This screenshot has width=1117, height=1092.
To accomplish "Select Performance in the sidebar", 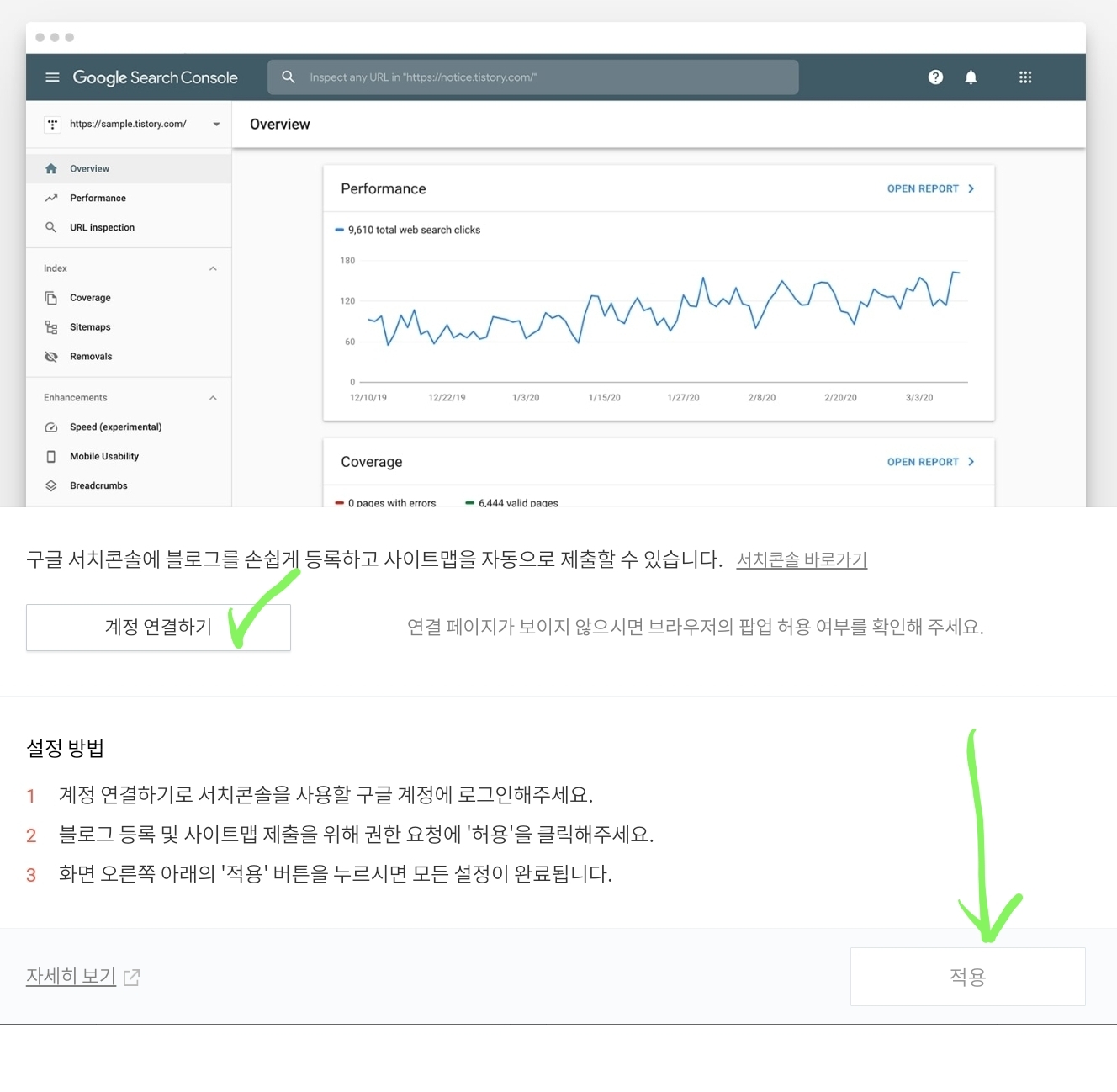I will pyautogui.click(x=129, y=198).
